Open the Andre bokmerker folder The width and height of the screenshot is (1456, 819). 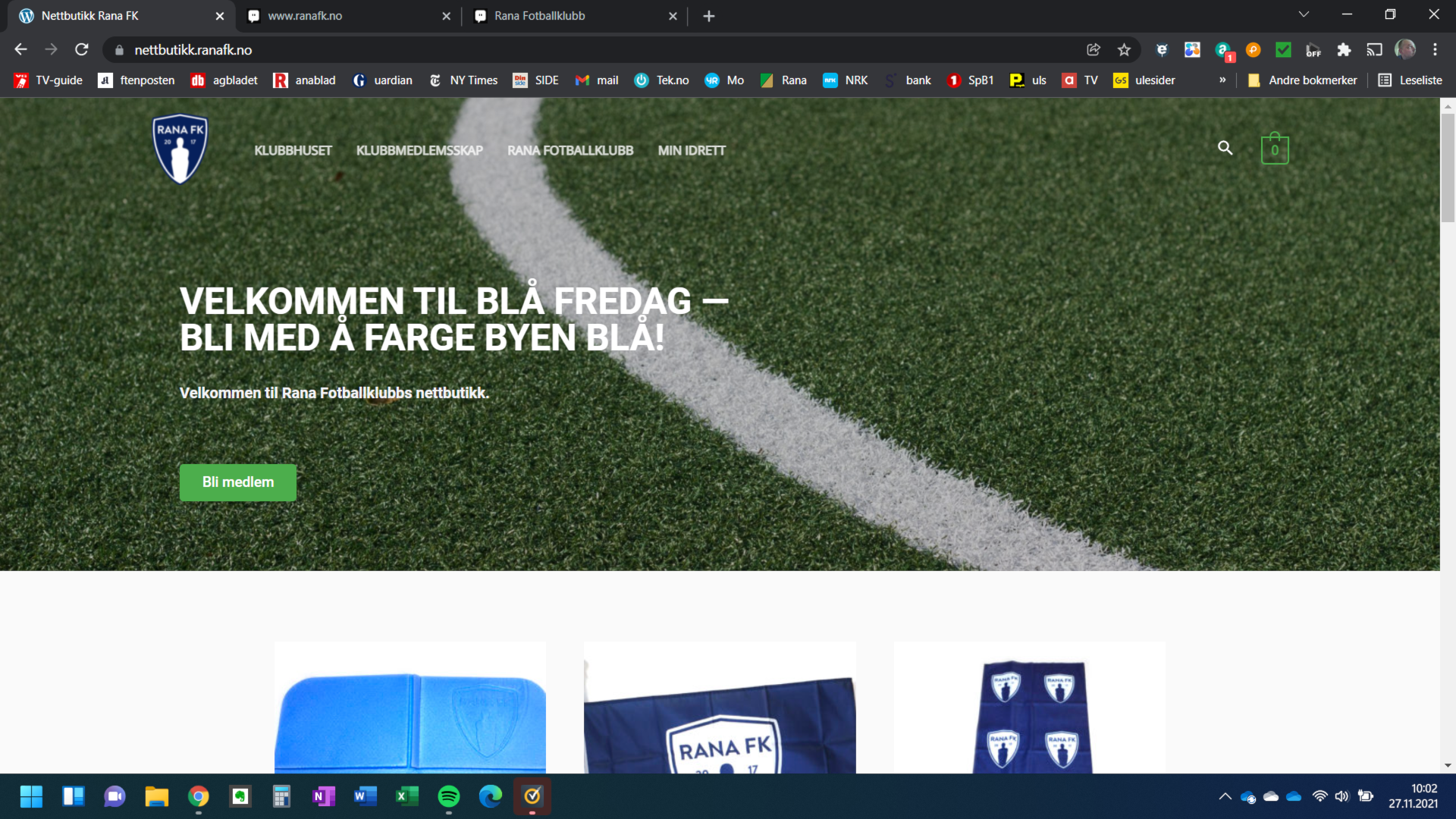point(1302,80)
